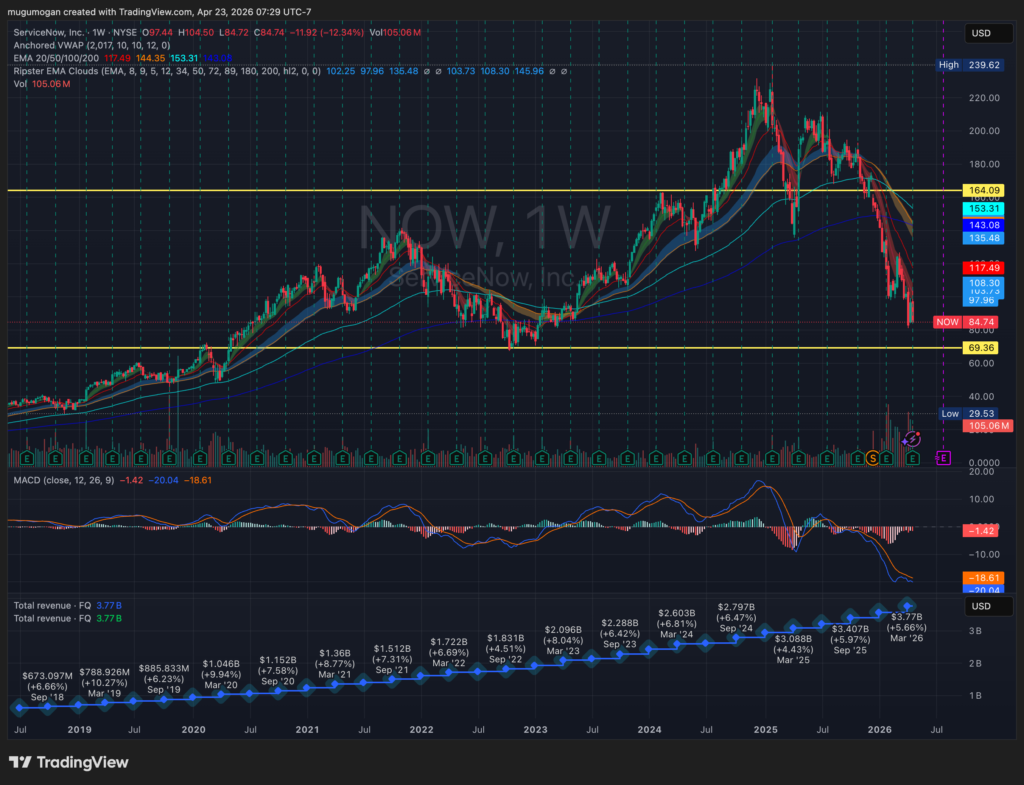
Task: Click the purple upcoming earnings 'E' marker
Action: point(941,457)
